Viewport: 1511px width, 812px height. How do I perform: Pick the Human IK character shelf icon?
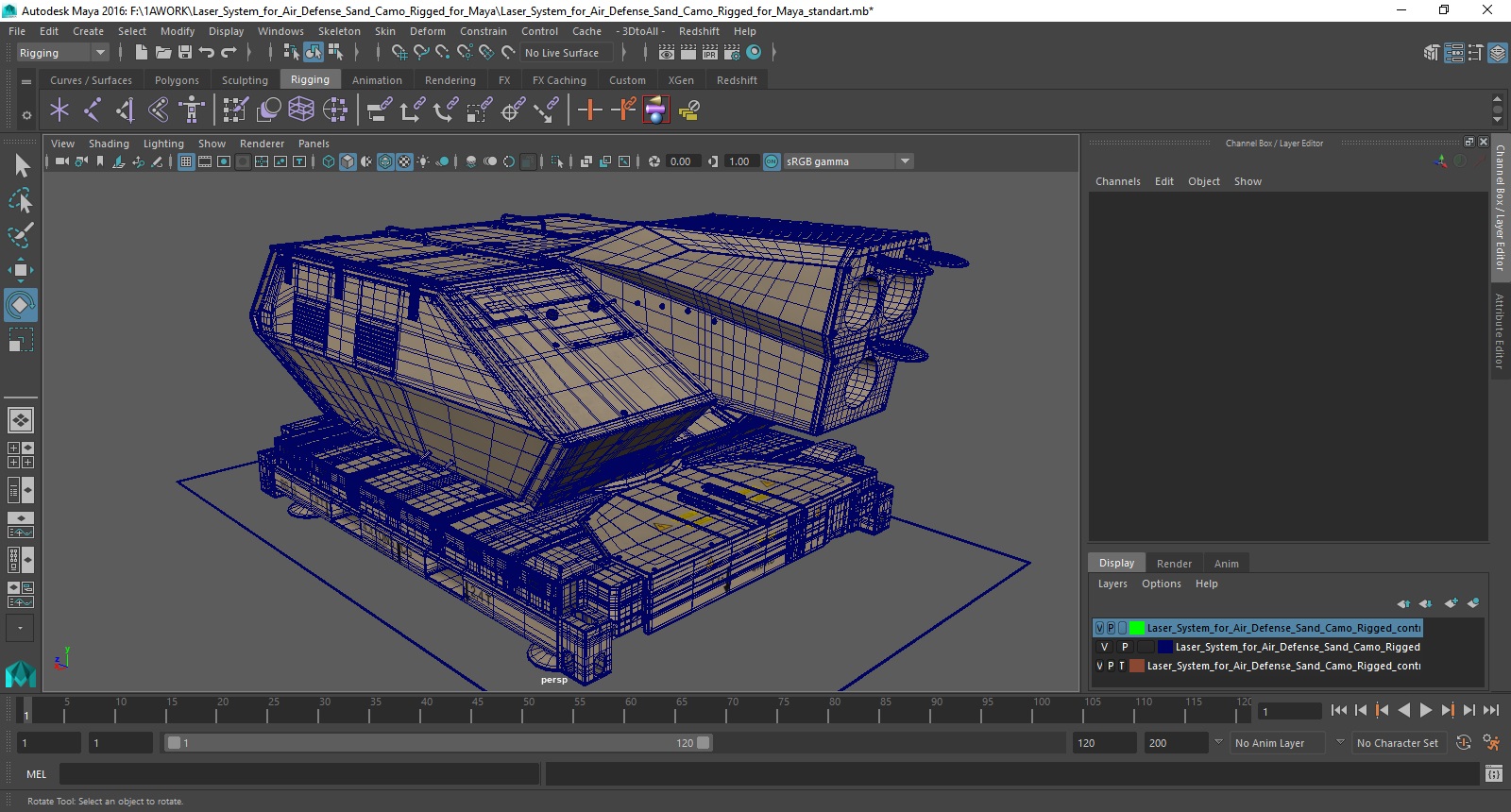pyautogui.click(x=192, y=110)
